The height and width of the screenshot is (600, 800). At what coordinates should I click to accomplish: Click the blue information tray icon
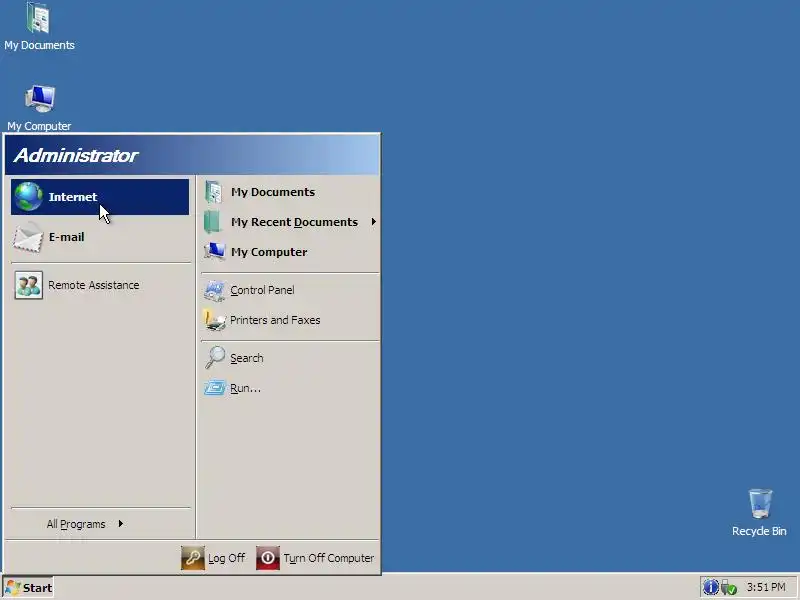(711, 587)
